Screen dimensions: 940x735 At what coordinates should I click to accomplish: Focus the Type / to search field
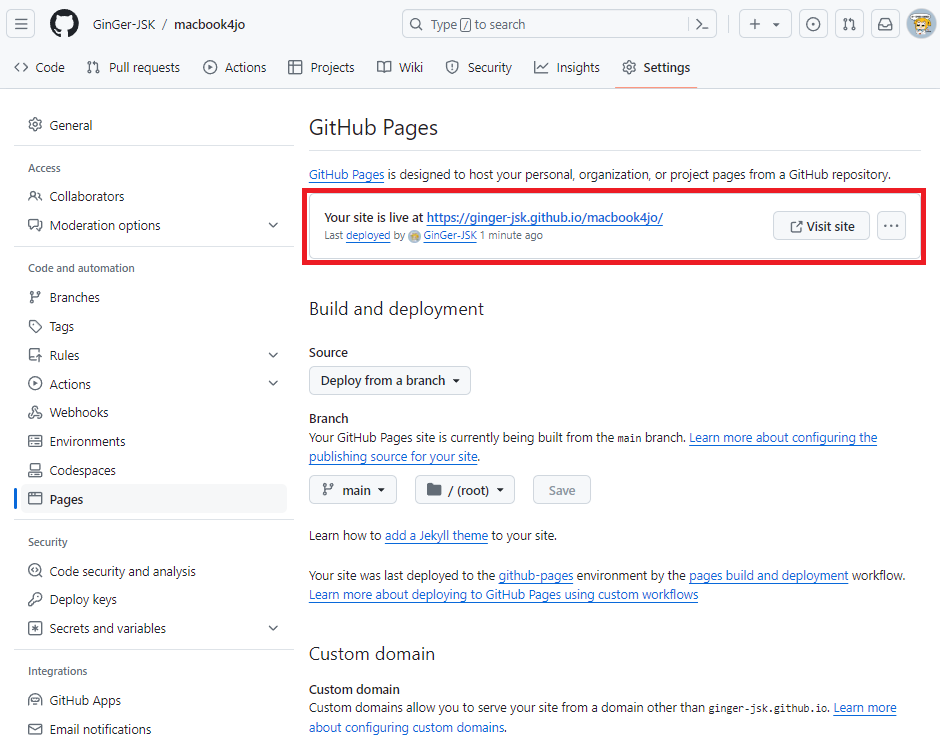pos(559,25)
